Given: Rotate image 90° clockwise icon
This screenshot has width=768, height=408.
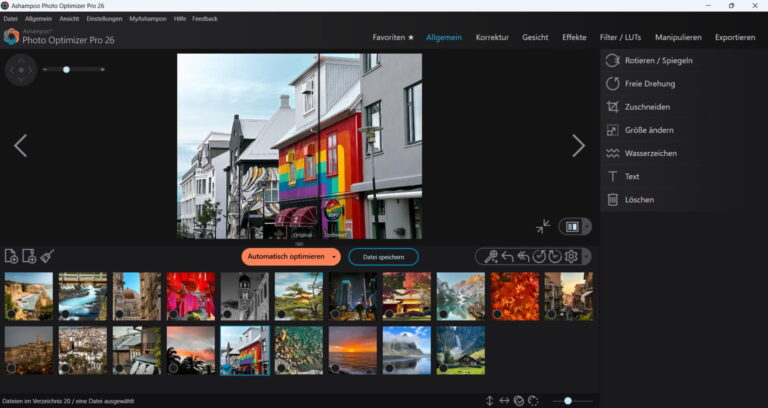Looking at the screenshot, I should click(x=554, y=256).
